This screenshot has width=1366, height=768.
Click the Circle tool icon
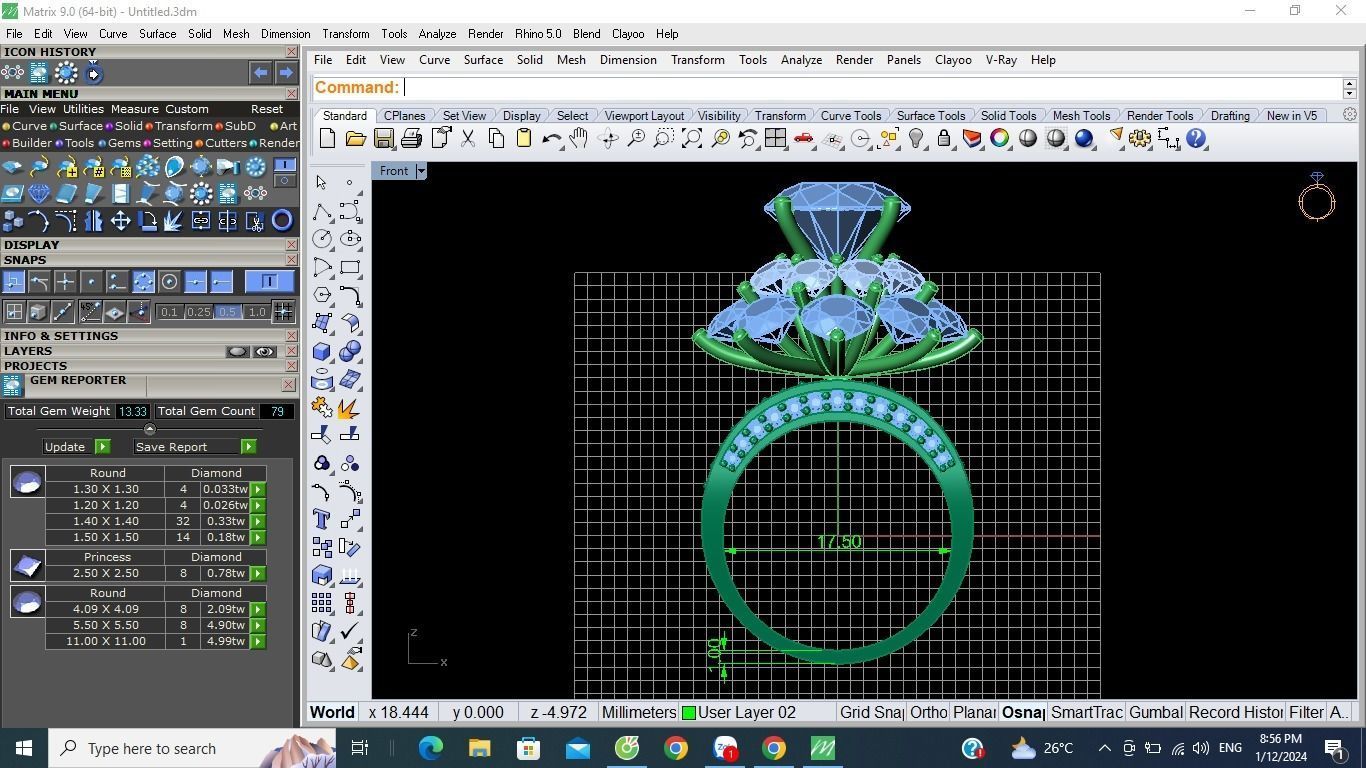pyautogui.click(x=322, y=239)
